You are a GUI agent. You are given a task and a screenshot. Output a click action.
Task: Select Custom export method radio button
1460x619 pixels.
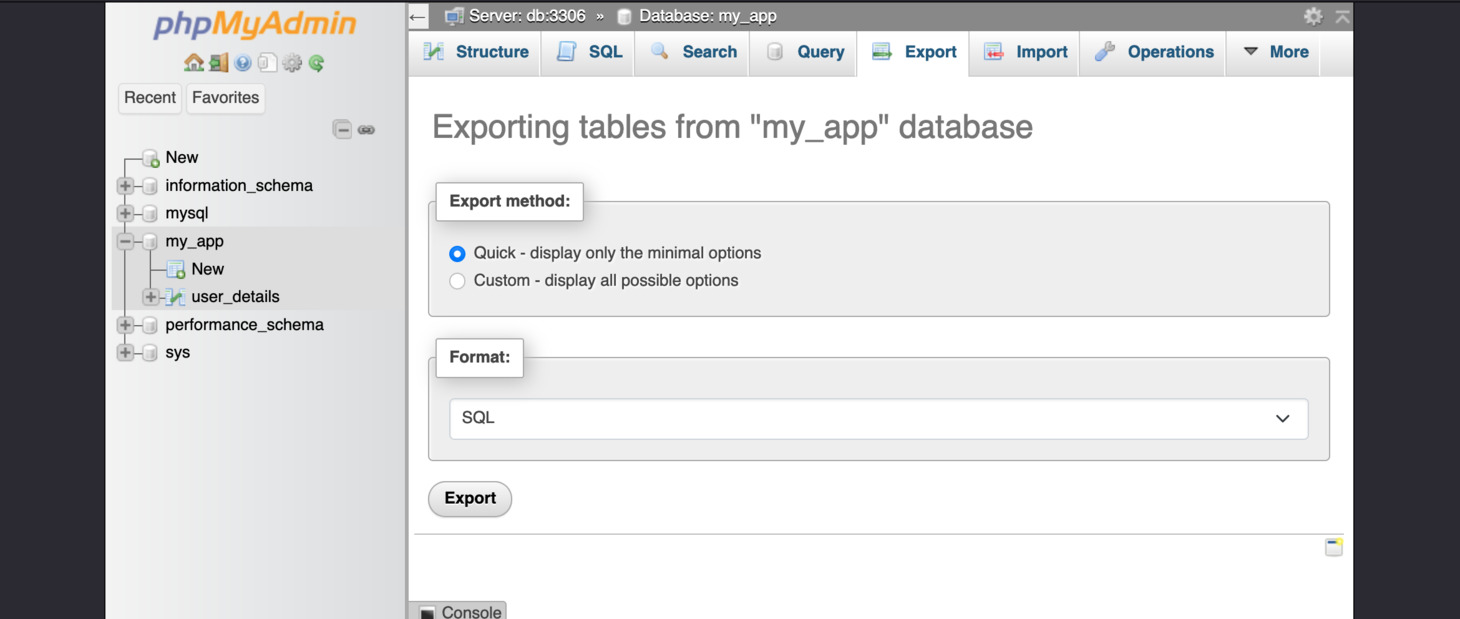point(457,281)
